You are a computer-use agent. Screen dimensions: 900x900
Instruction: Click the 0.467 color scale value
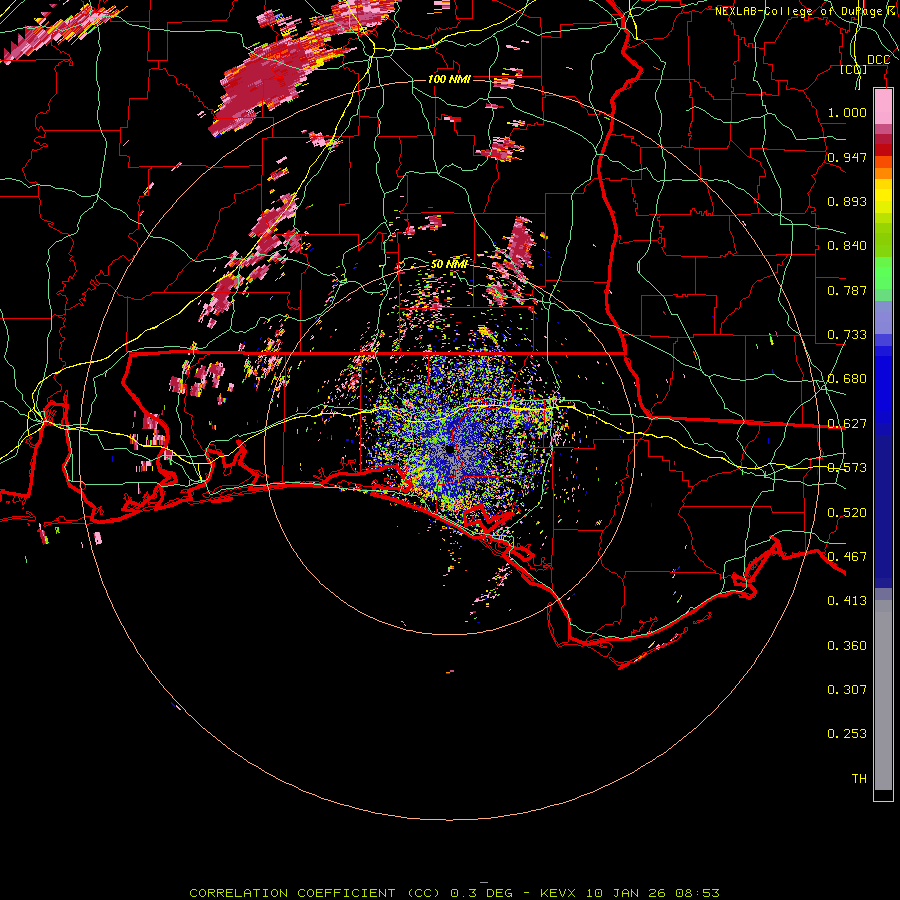847,557
